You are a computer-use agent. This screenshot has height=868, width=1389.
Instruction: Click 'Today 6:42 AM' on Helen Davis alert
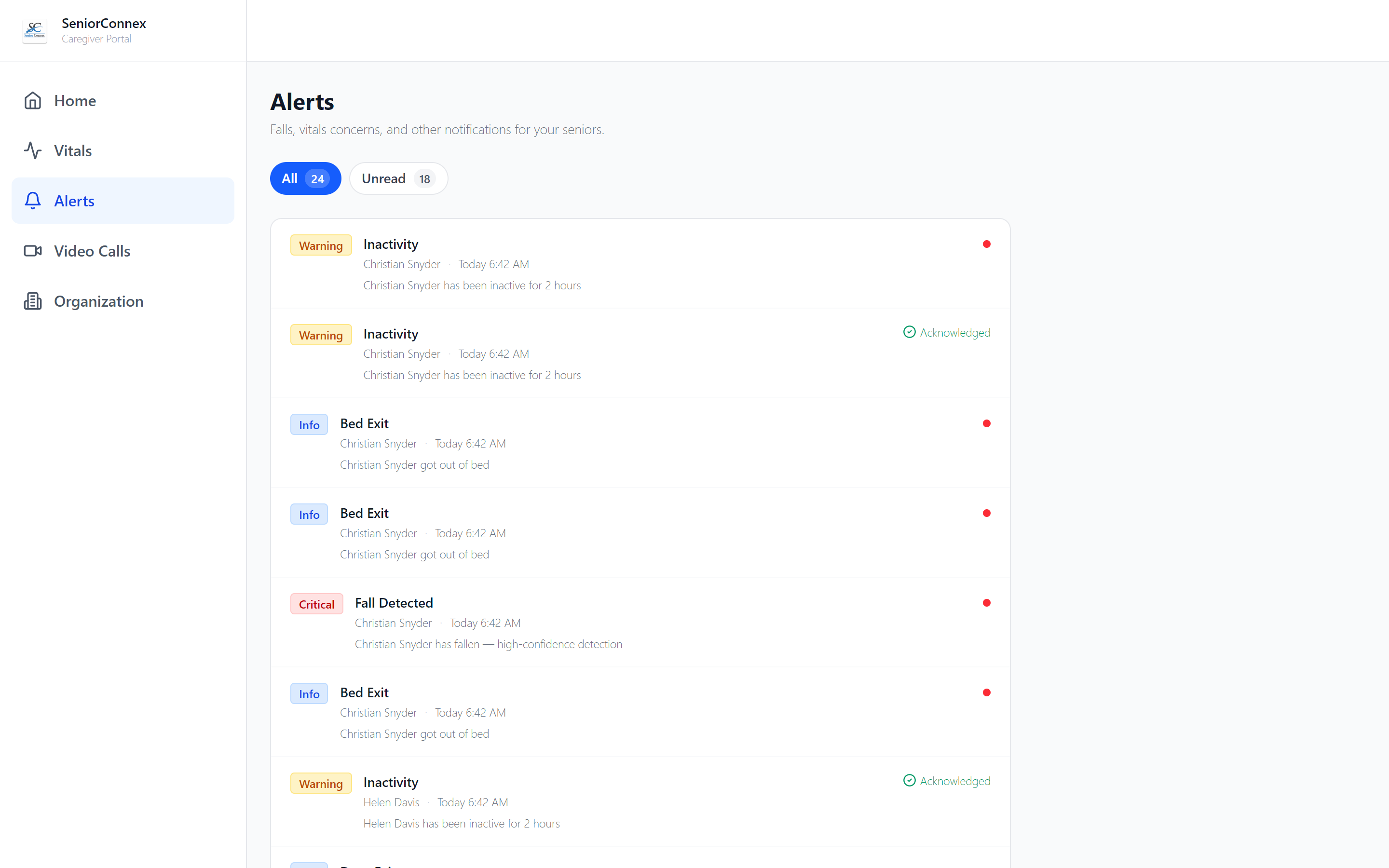point(473,802)
